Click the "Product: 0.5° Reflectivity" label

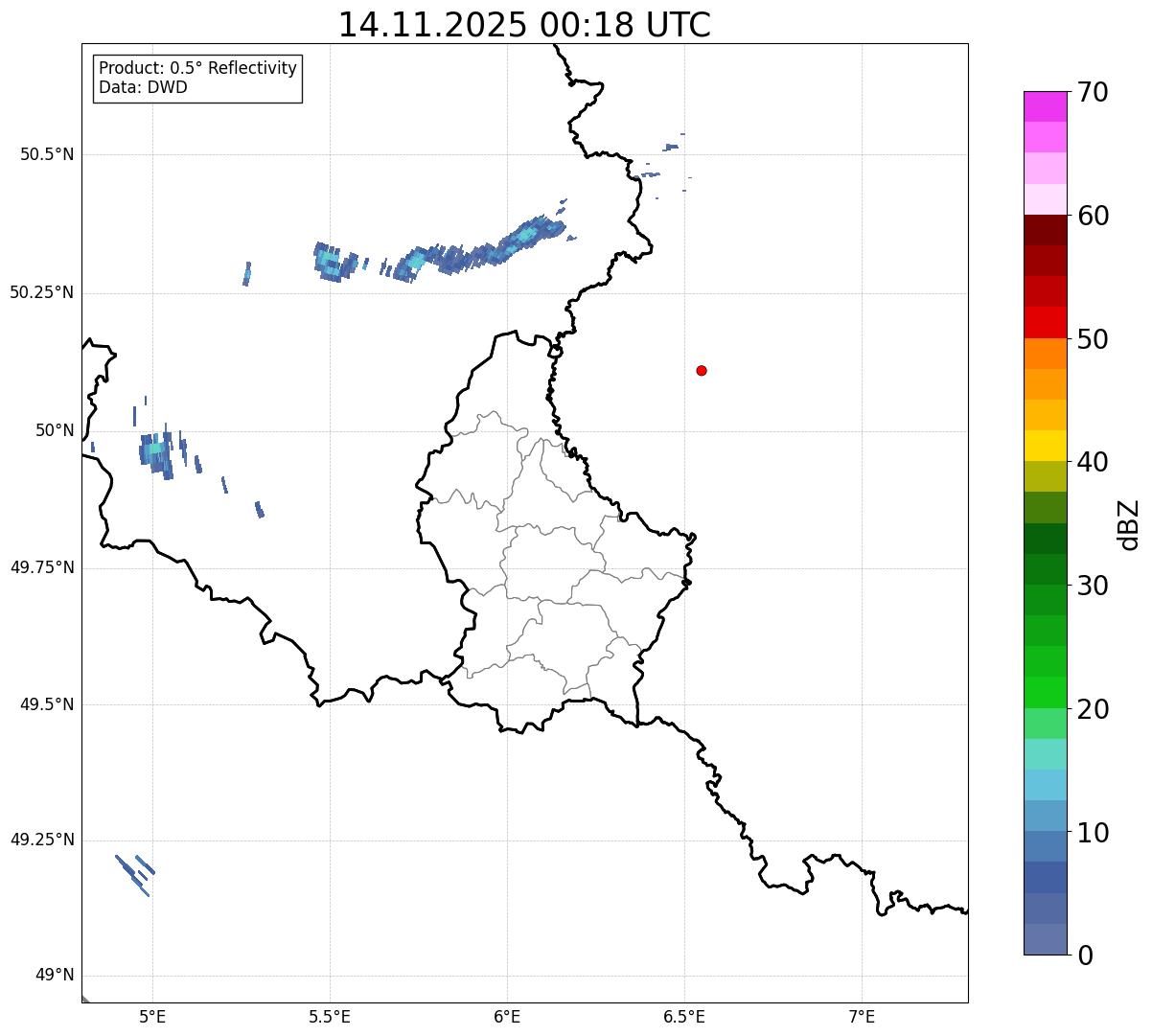point(197,68)
